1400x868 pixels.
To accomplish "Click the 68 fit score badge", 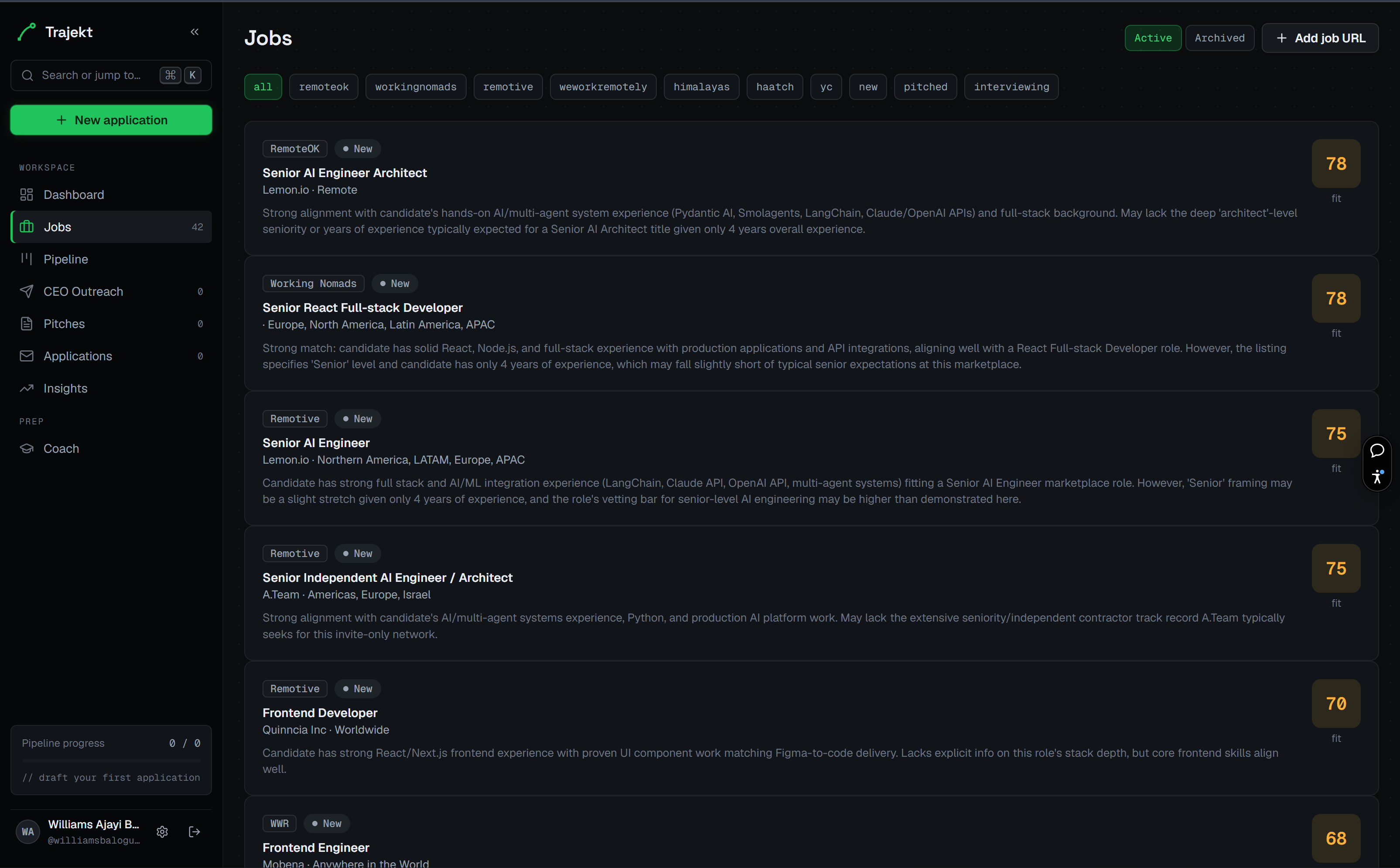I will [1336, 838].
